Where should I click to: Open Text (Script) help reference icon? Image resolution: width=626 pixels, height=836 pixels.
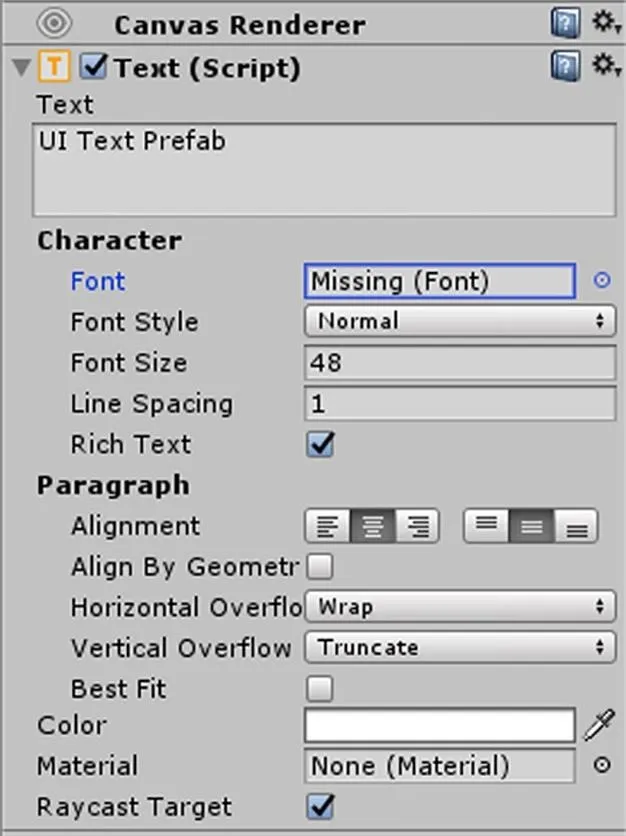pos(565,67)
